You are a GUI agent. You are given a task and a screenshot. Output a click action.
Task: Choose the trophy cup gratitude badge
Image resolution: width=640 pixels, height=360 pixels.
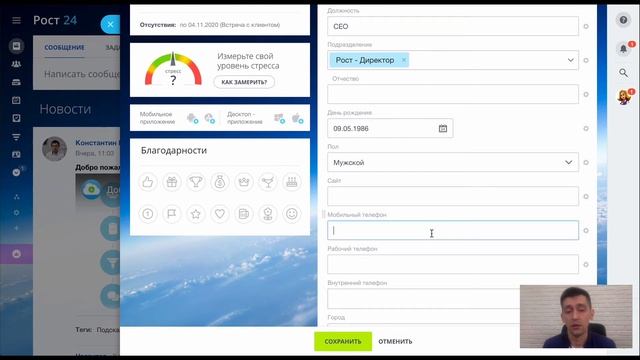[196, 182]
